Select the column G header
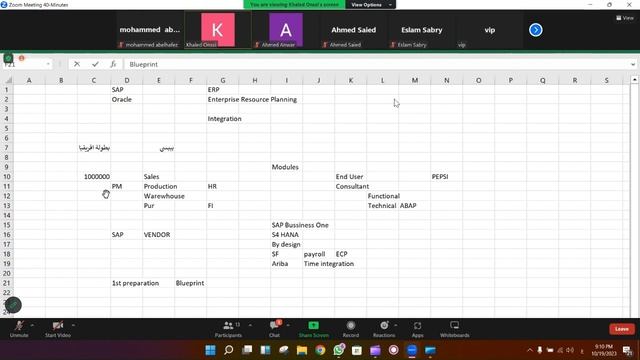Image resolution: width=640 pixels, height=360 pixels. [222, 80]
